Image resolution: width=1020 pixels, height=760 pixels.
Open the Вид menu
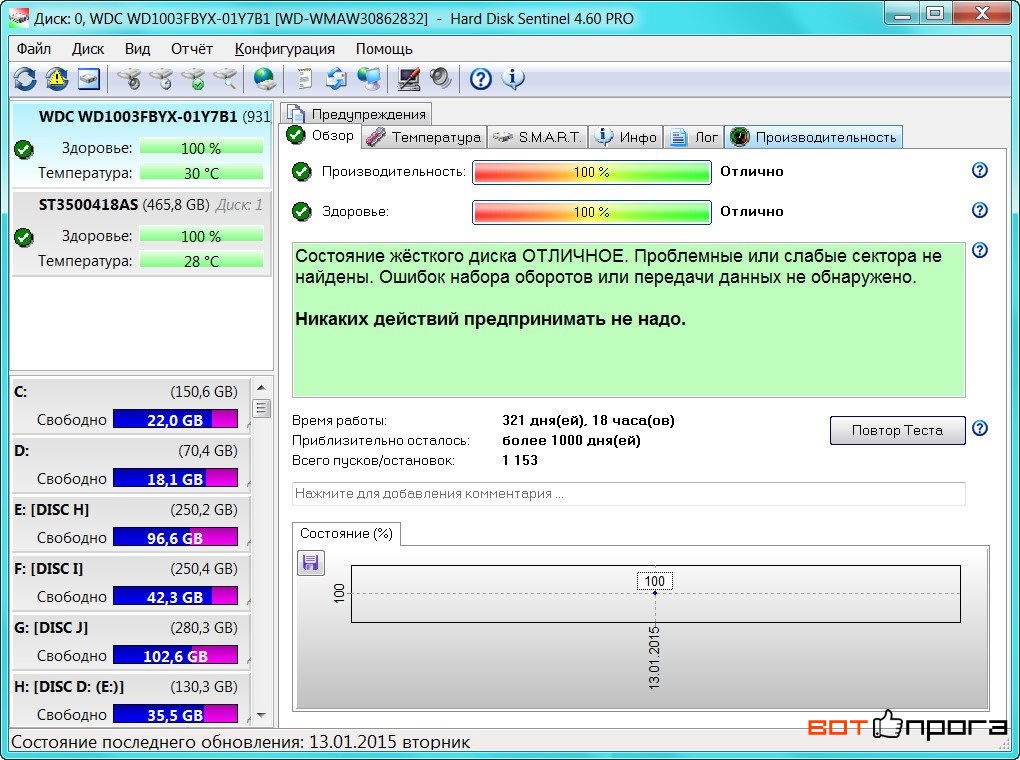[137, 49]
